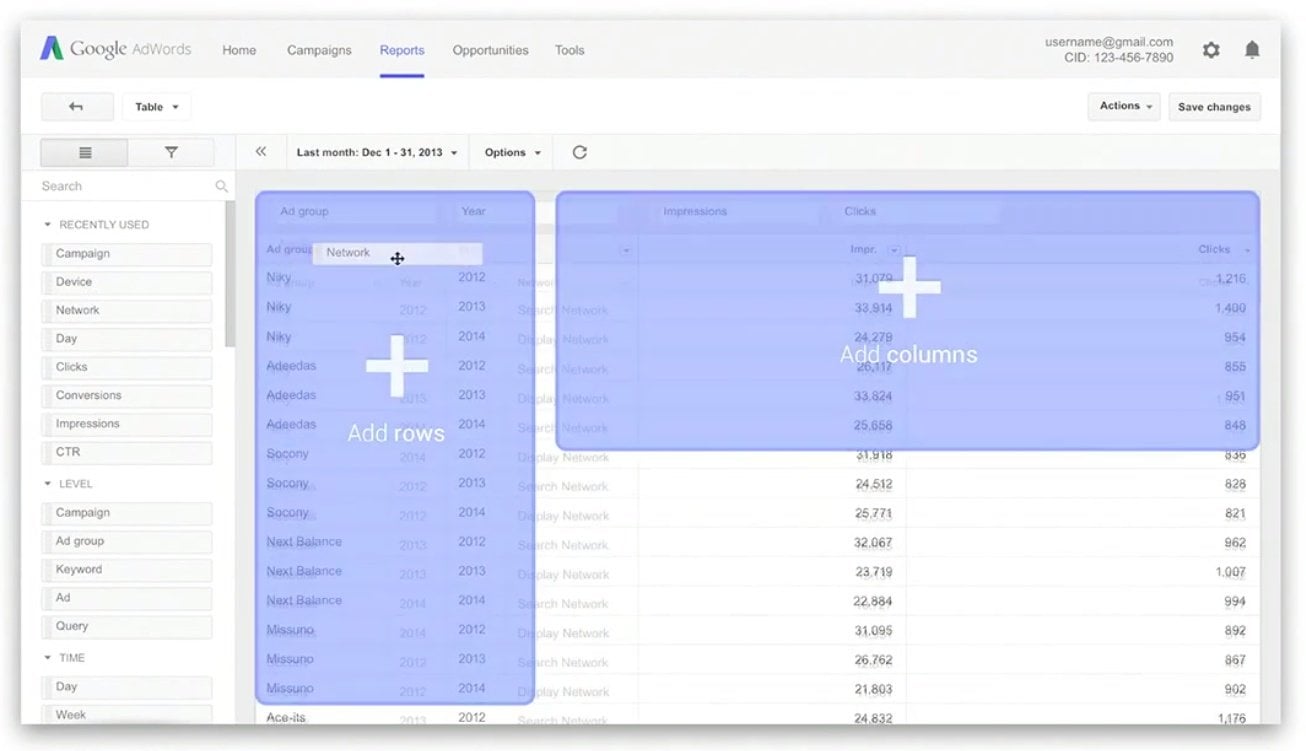1306x751 pixels.
Task: Collapse the LEVEL section
Action: pos(47,484)
